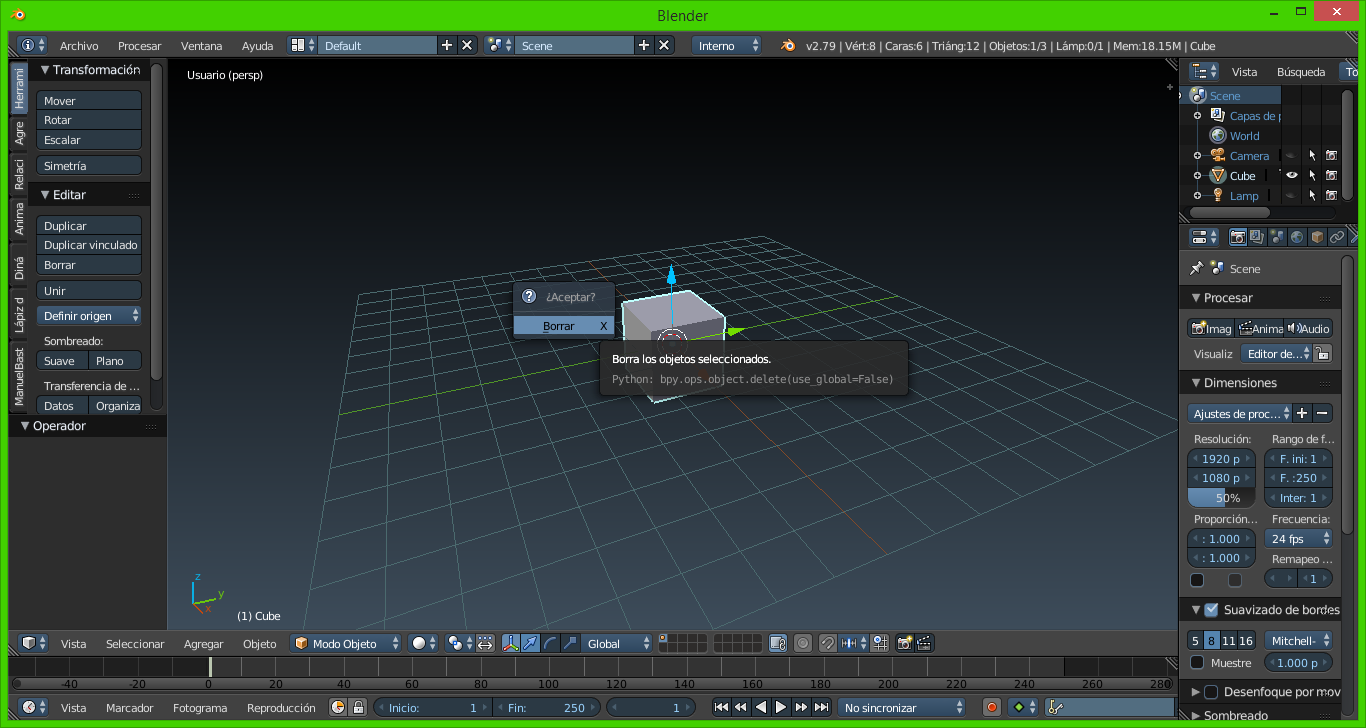Screen dimensions: 1366x728
Task: Jump to the last frame of the timeline
Action: tap(821, 707)
